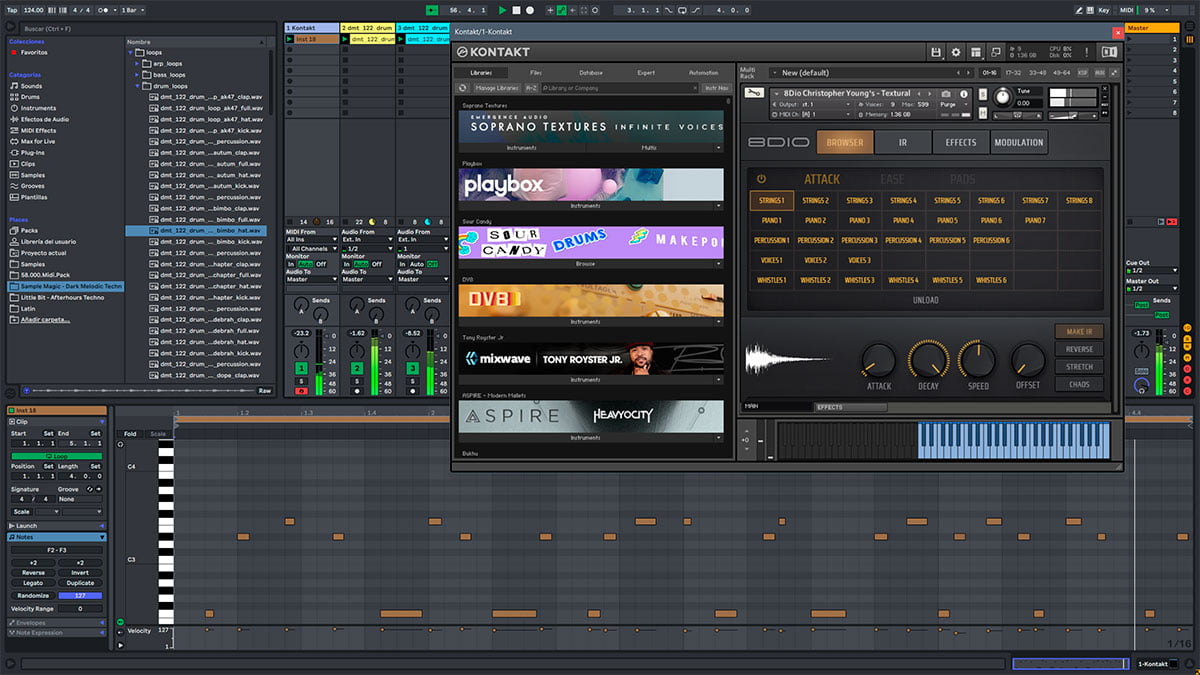The height and width of the screenshot is (675, 1200).
Task: Open Soprano Textures Instruments dropdown arrow
Action: (719, 148)
